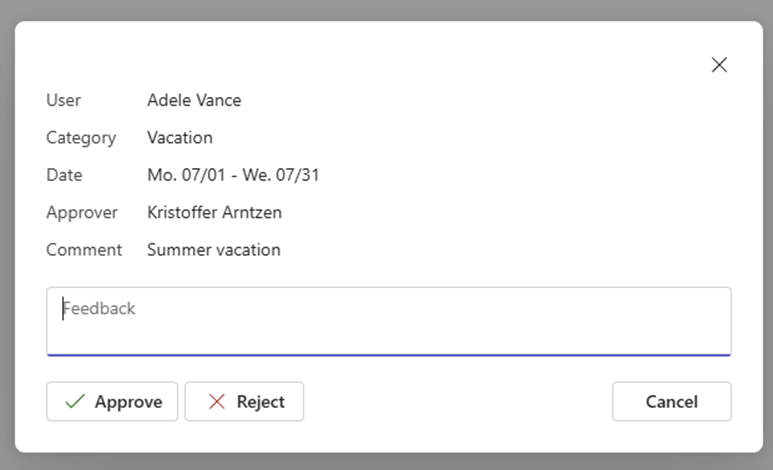Select the Vacation category value

point(180,138)
